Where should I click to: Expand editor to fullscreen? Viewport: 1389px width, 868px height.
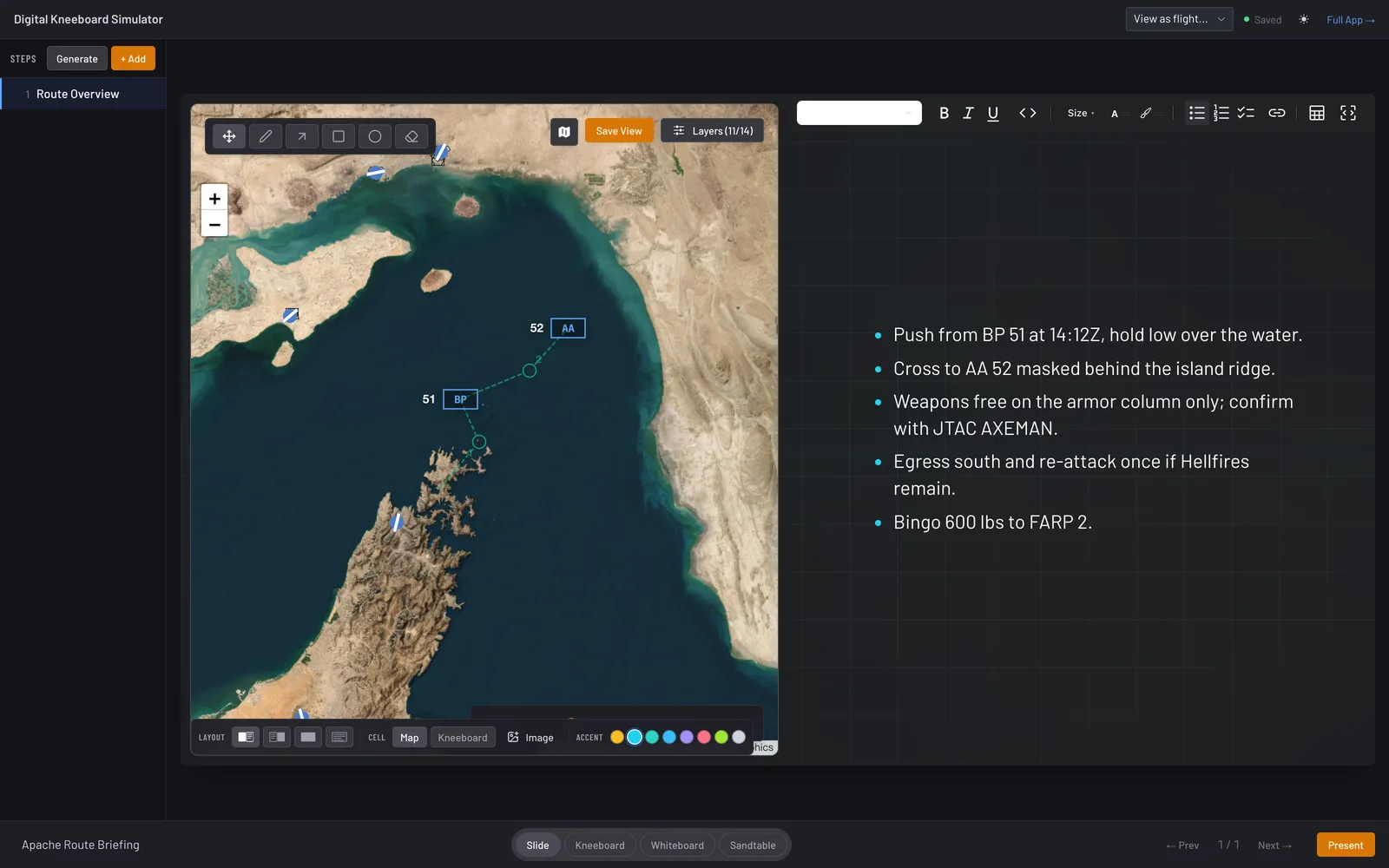click(1348, 113)
